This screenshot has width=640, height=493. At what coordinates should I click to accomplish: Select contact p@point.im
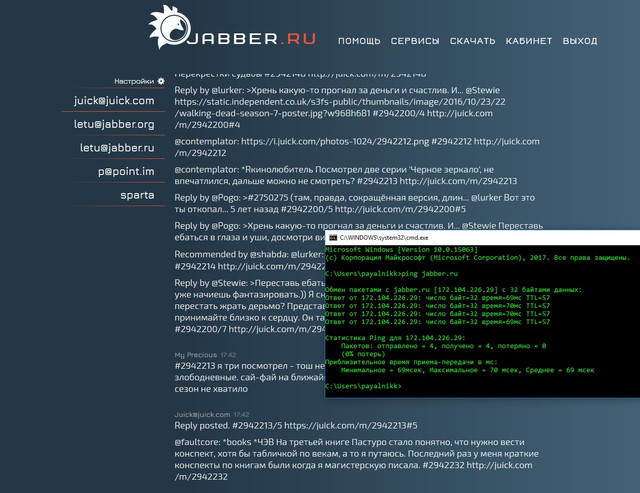pyautogui.click(x=126, y=171)
